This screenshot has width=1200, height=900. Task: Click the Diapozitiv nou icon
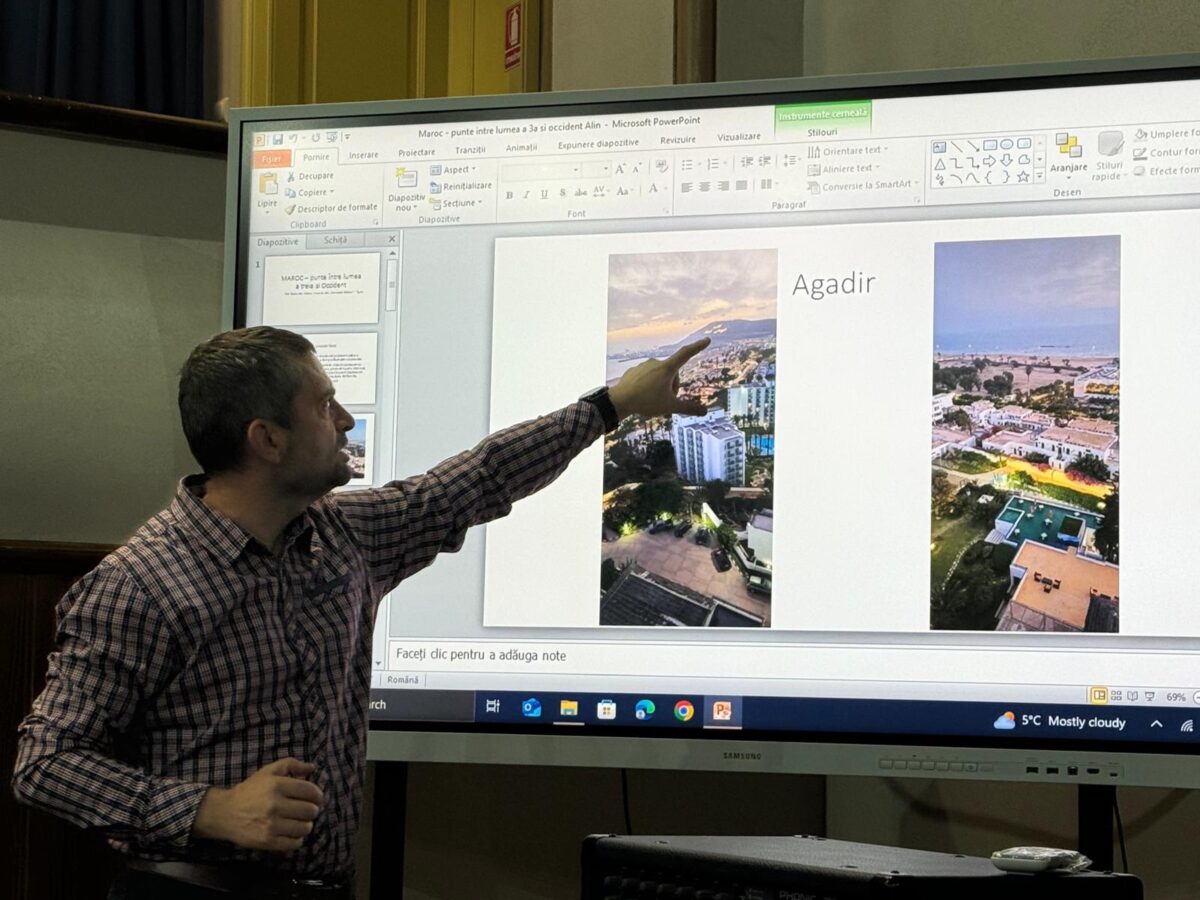tap(406, 179)
